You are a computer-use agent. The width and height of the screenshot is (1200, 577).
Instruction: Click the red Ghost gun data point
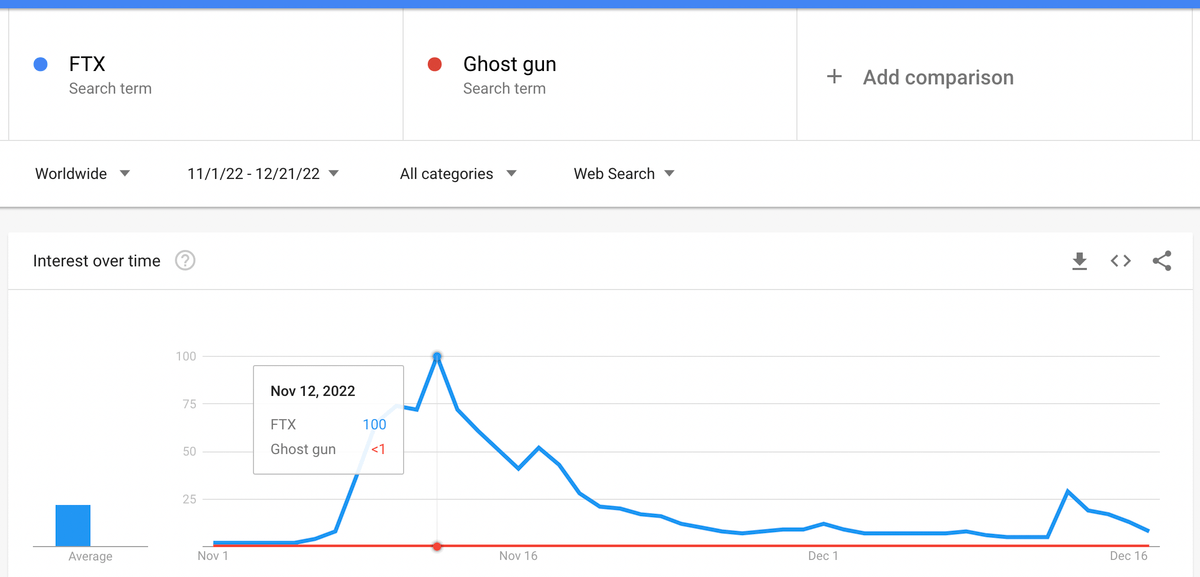[x=437, y=546]
